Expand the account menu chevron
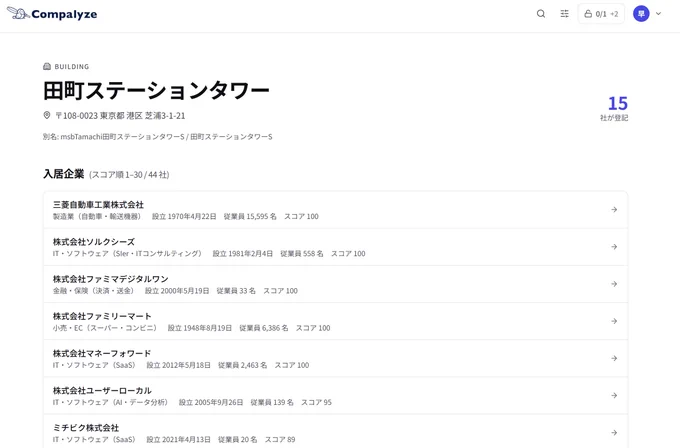 [658, 13]
